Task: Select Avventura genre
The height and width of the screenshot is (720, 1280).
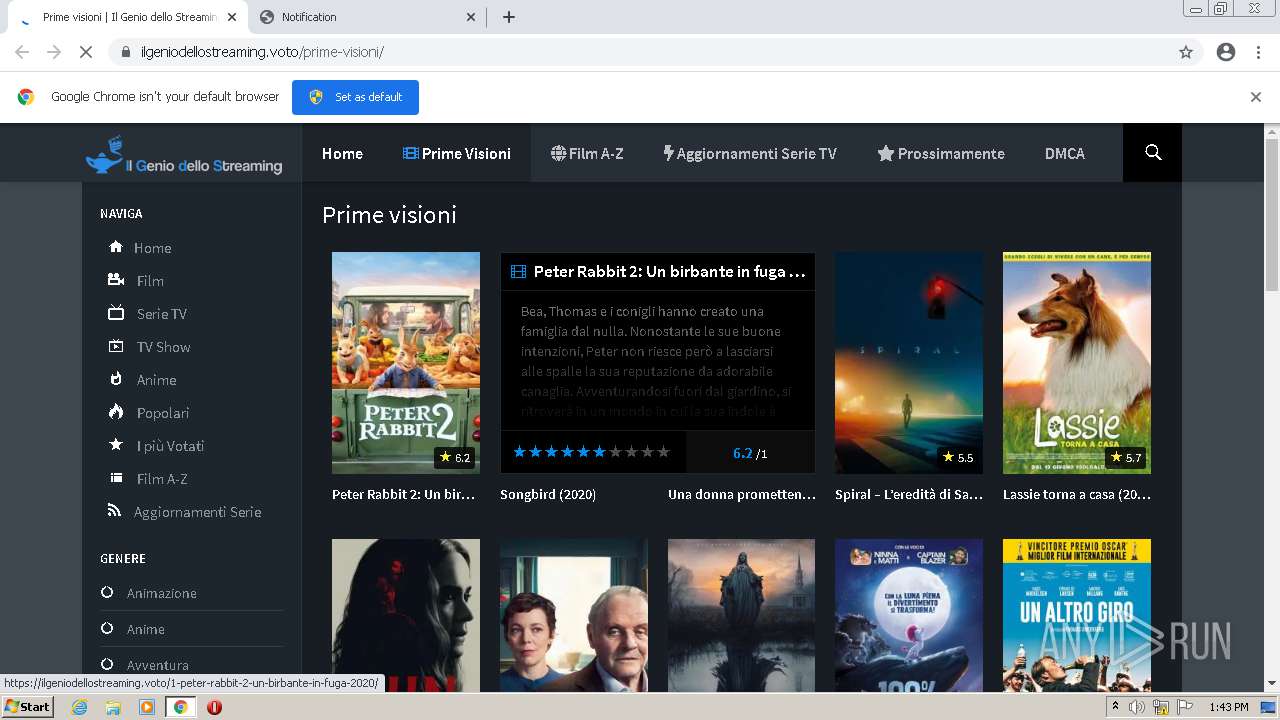Action: pos(157,665)
